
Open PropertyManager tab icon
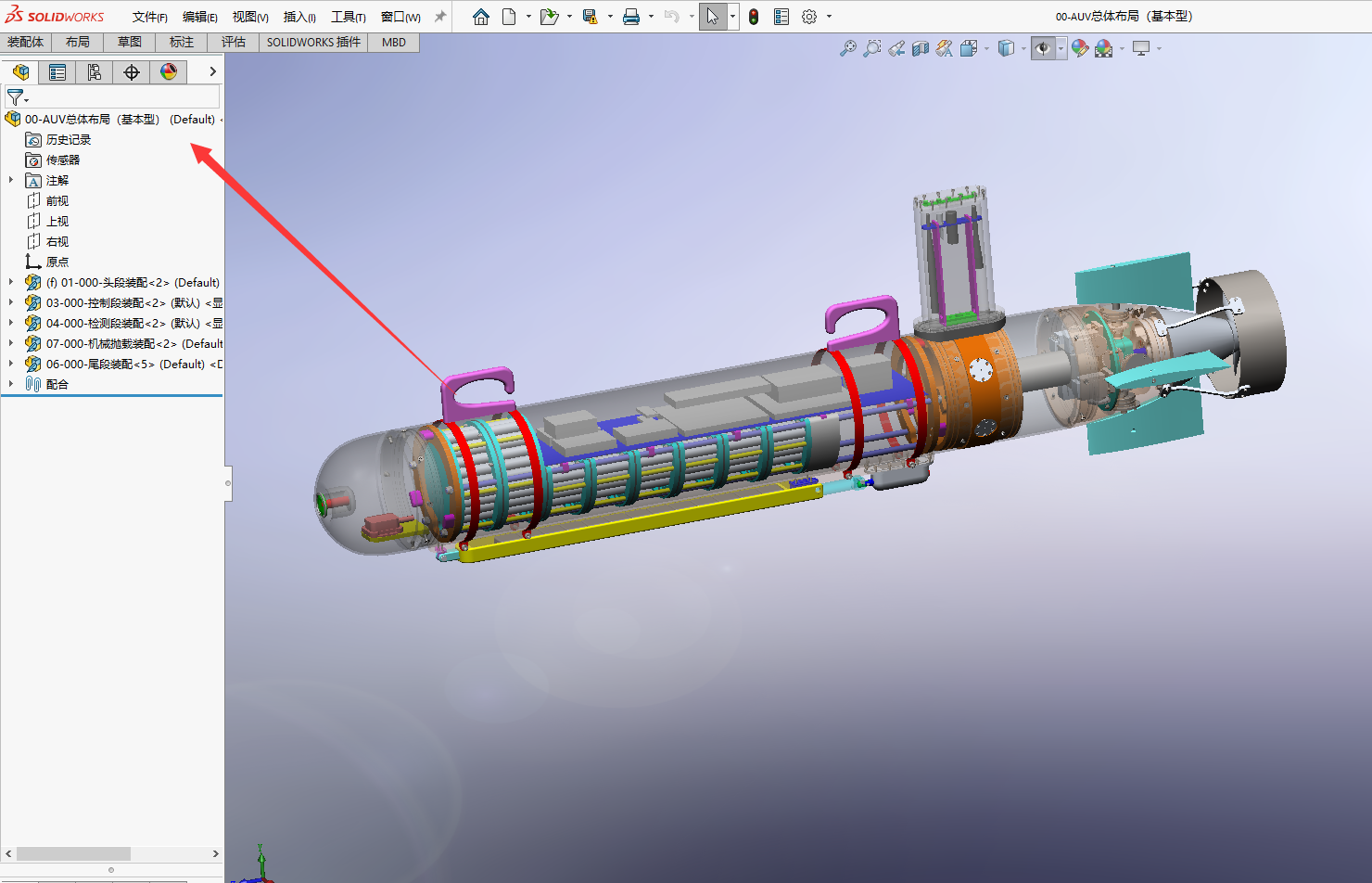pos(57,71)
